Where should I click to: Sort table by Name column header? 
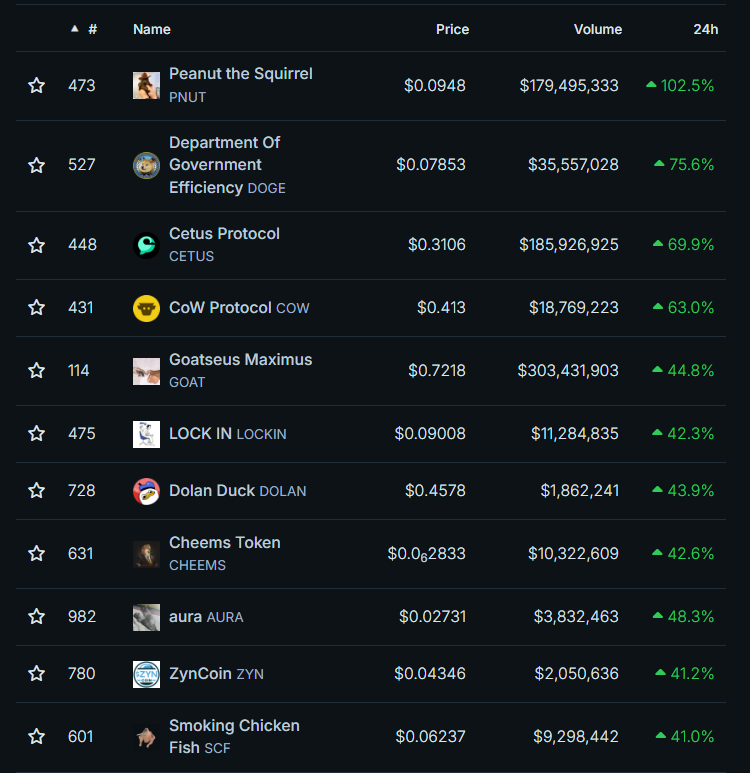152,29
